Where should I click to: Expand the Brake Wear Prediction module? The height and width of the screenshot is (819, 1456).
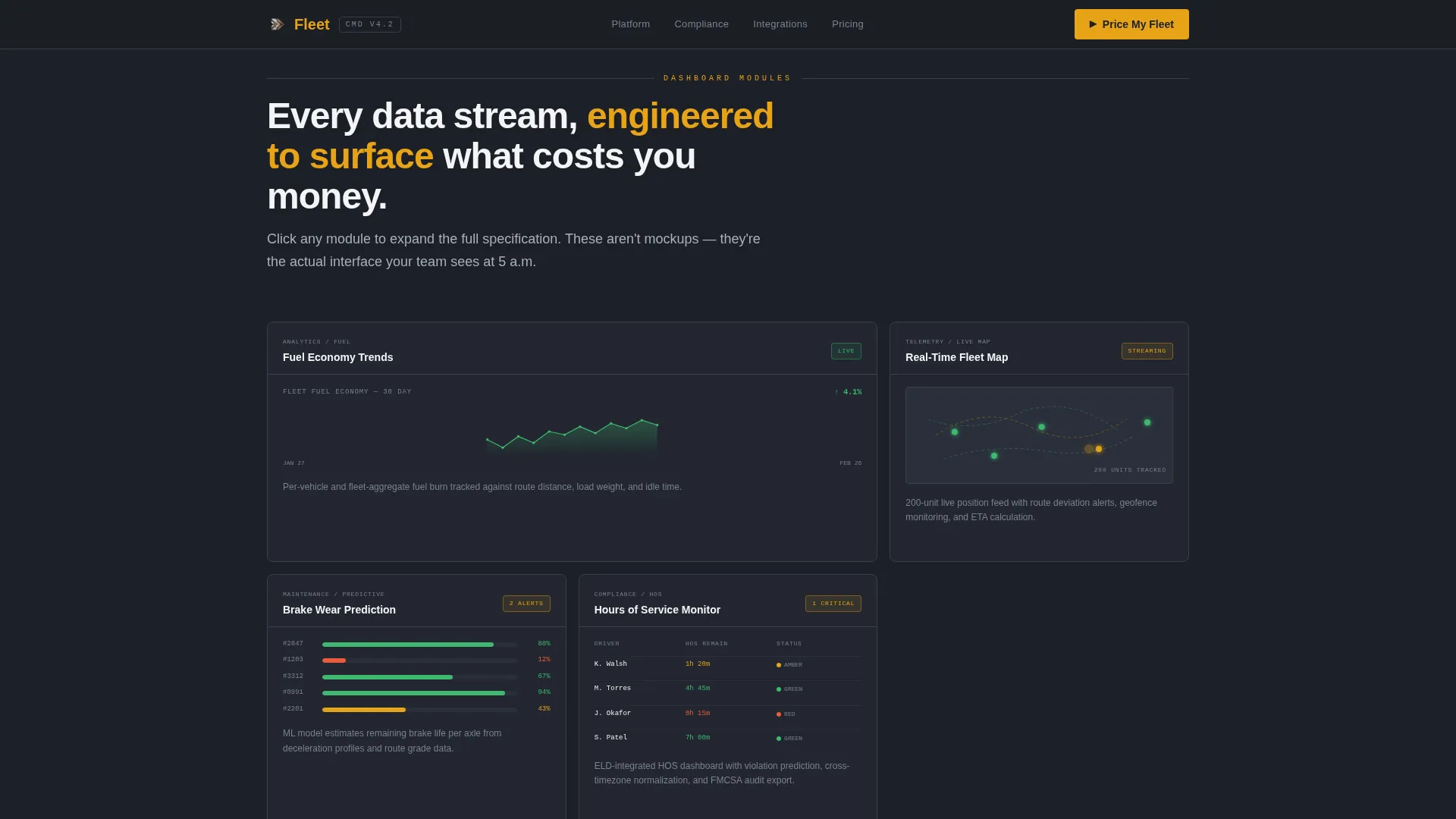[416, 696]
